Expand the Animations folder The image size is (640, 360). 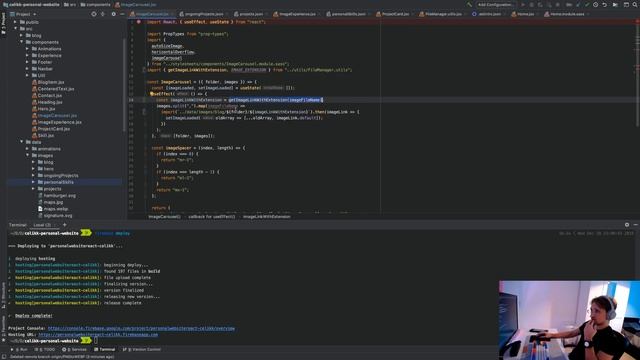[27, 49]
